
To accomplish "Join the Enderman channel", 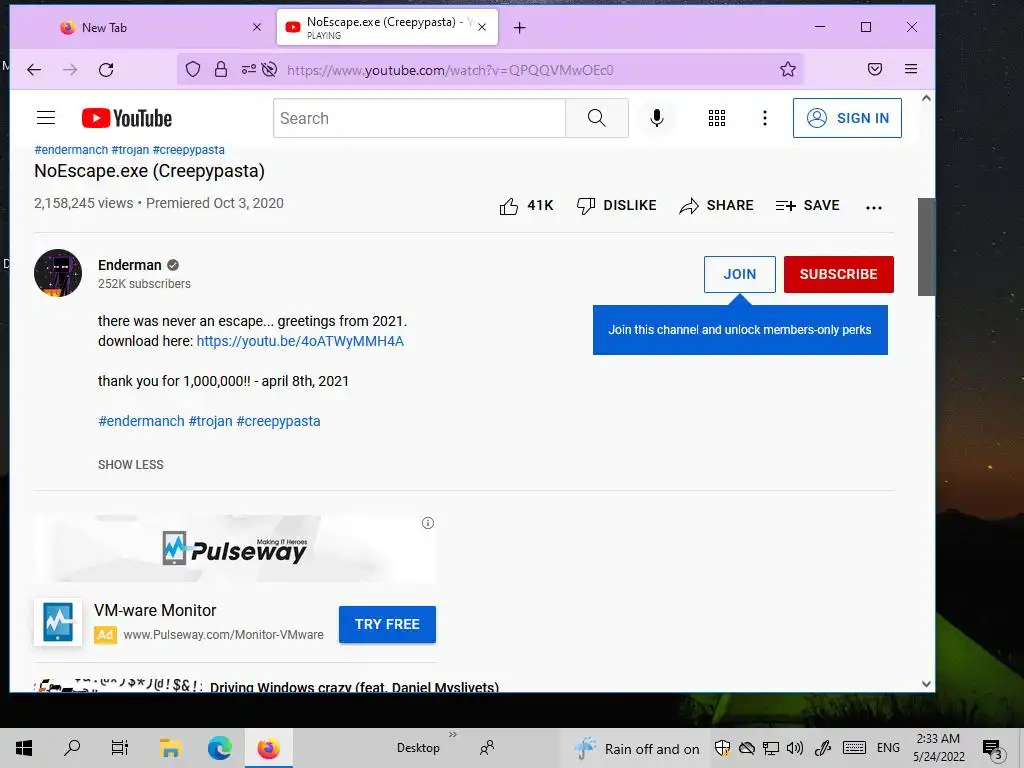I will coord(739,274).
